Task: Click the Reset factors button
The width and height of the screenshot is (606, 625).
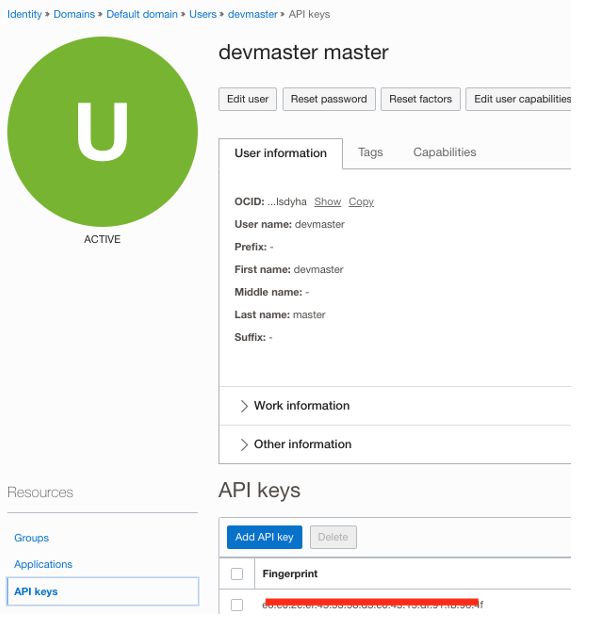Action: [421, 99]
